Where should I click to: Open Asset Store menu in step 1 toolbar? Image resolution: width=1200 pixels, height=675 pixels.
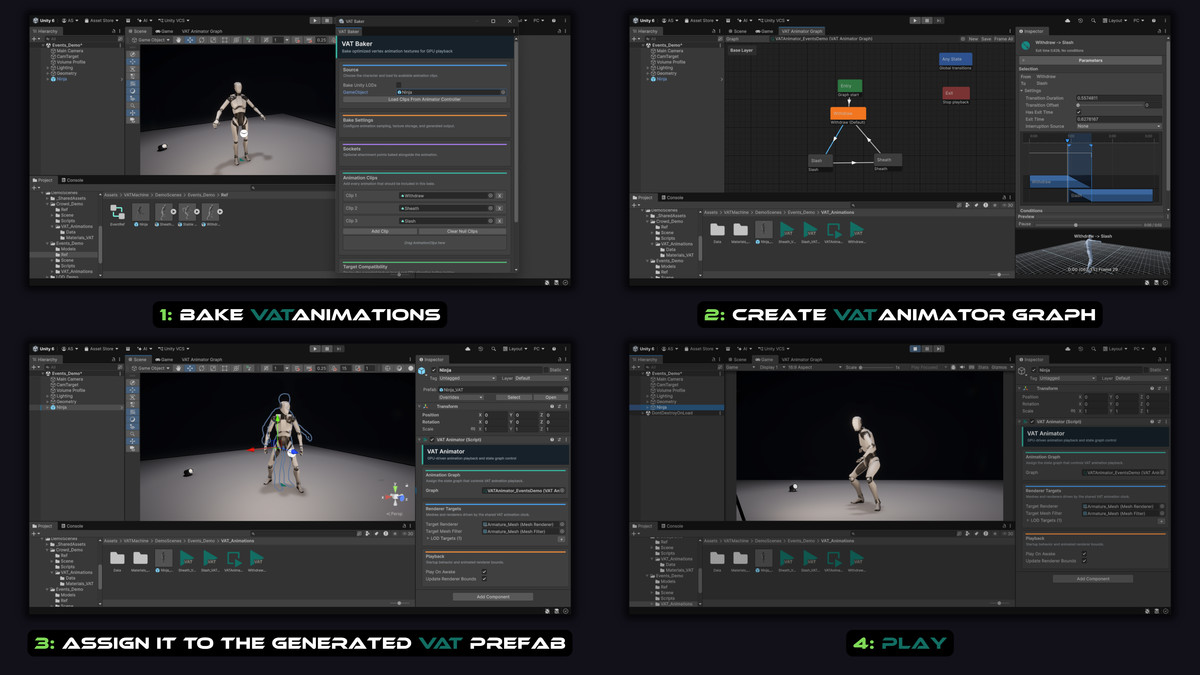pyautogui.click(x=101, y=20)
